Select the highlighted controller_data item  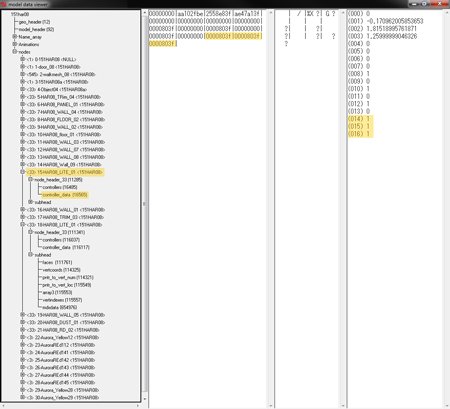65,195
